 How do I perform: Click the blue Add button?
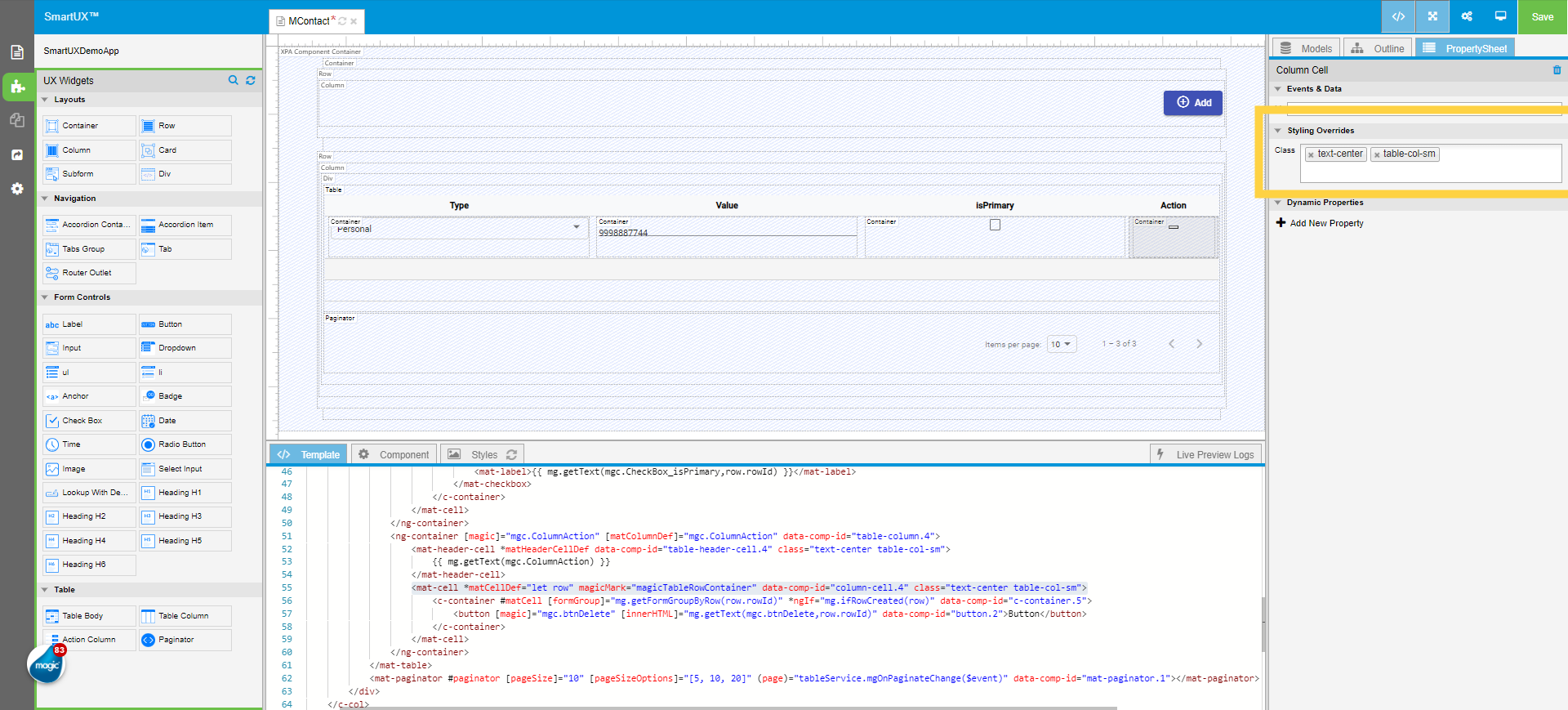pos(1192,103)
